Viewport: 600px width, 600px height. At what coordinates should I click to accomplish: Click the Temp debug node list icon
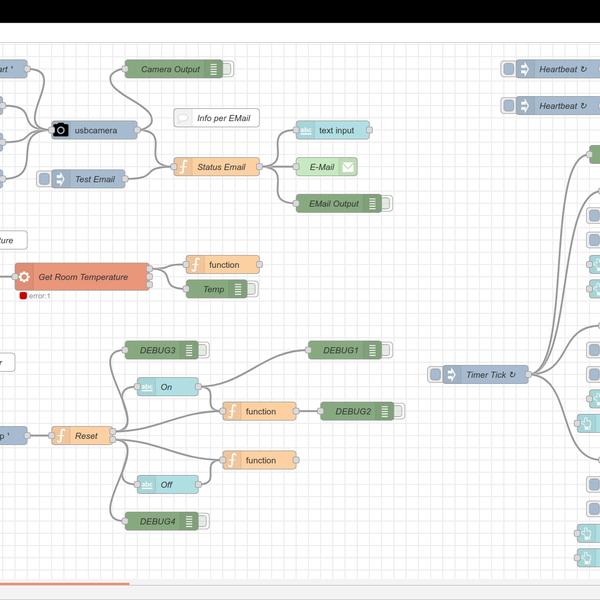(x=238, y=289)
